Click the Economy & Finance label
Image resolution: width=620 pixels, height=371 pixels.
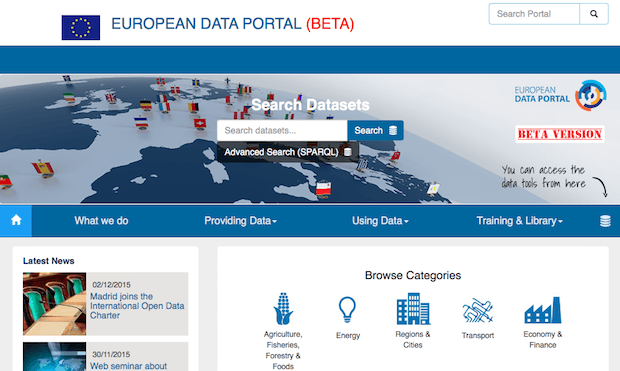pyautogui.click(x=542, y=339)
